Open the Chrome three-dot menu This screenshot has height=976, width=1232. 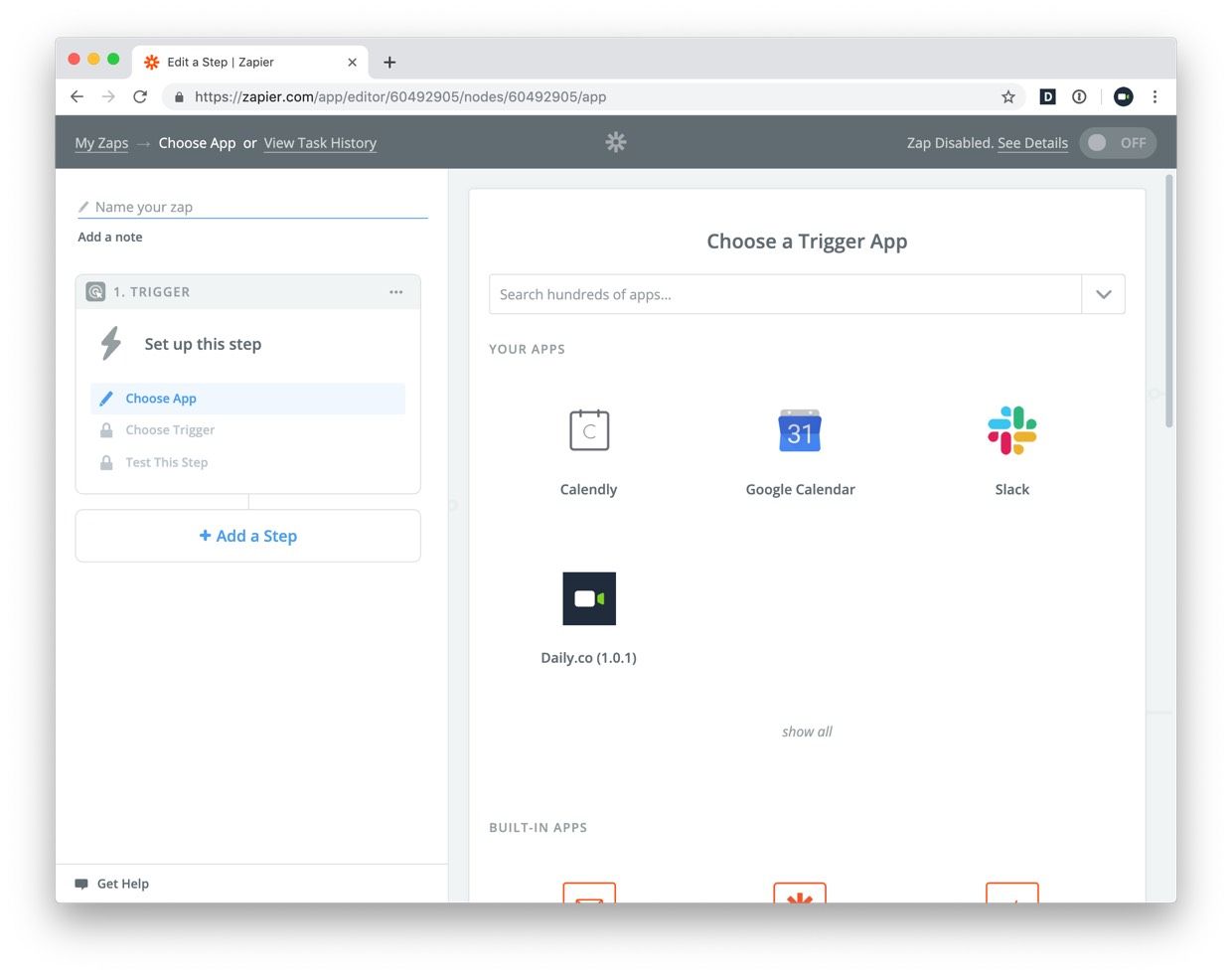(x=1155, y=96)
